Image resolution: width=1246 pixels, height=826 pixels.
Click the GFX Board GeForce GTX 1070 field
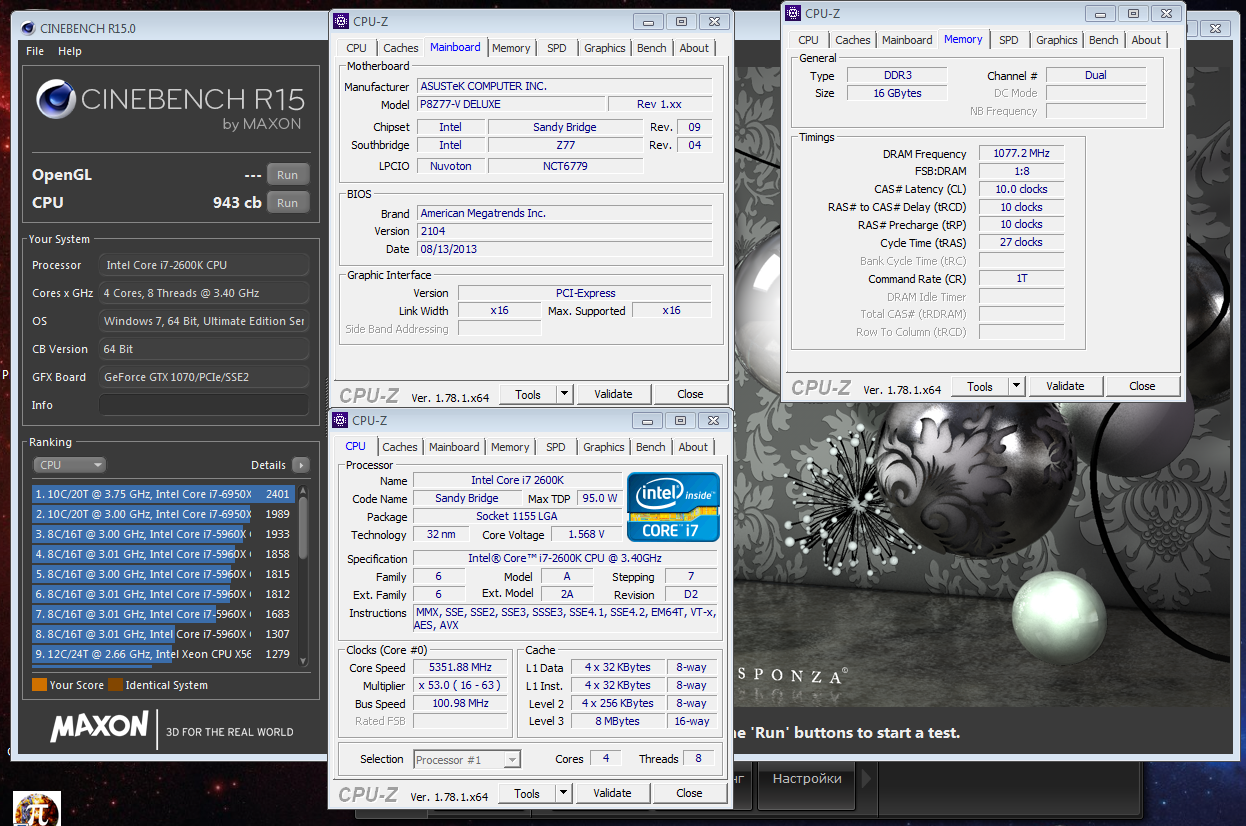pyautogui.click(x=204, y=377)
